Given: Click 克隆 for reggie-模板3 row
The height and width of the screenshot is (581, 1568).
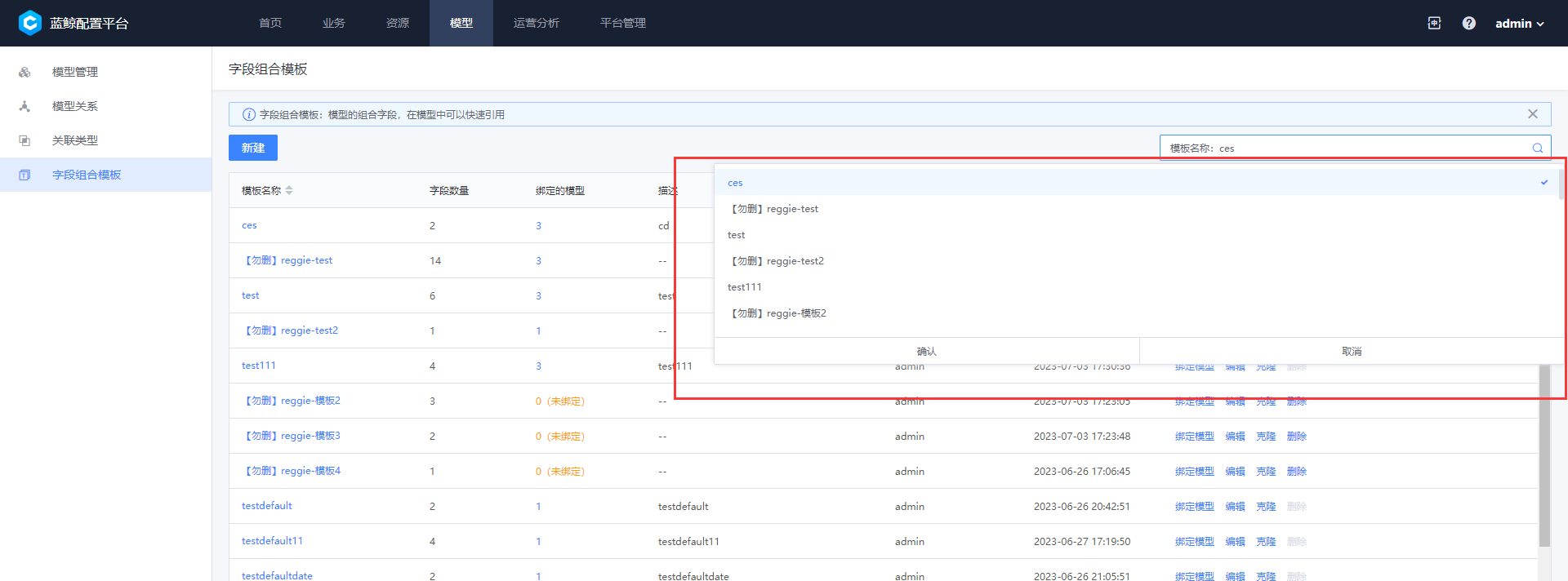Looking at the screenshot, I should click(x=1266, y=437).
